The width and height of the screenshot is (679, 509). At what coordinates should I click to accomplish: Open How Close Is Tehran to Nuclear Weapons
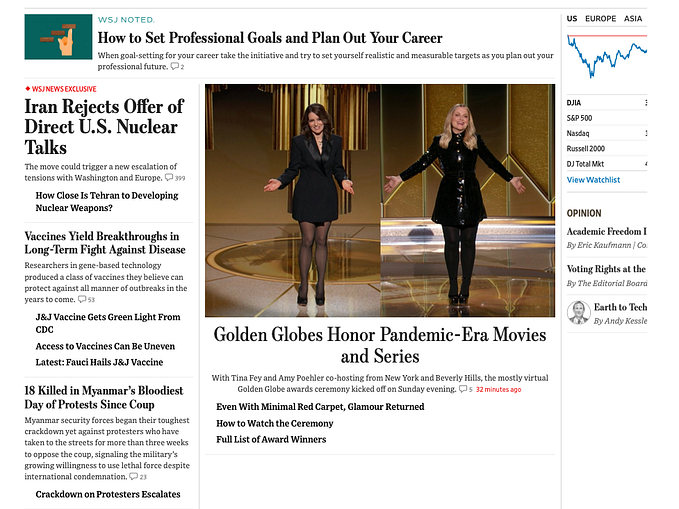click(107, 201)
